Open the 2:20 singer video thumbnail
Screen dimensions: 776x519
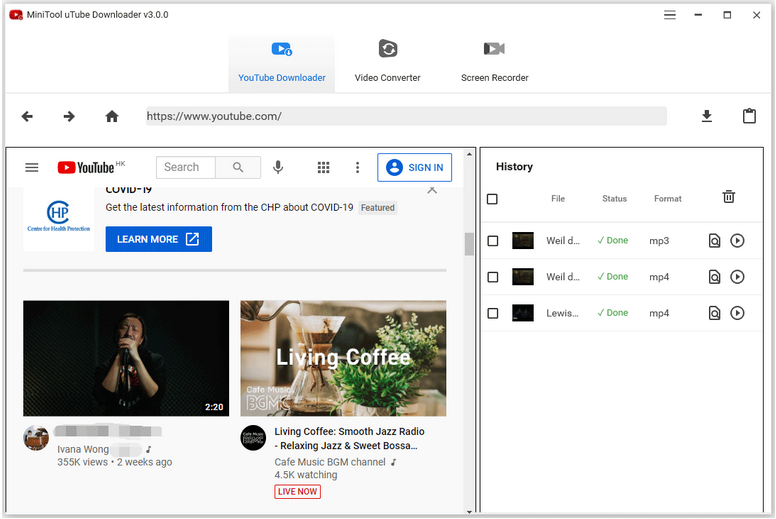pos(126,358)
